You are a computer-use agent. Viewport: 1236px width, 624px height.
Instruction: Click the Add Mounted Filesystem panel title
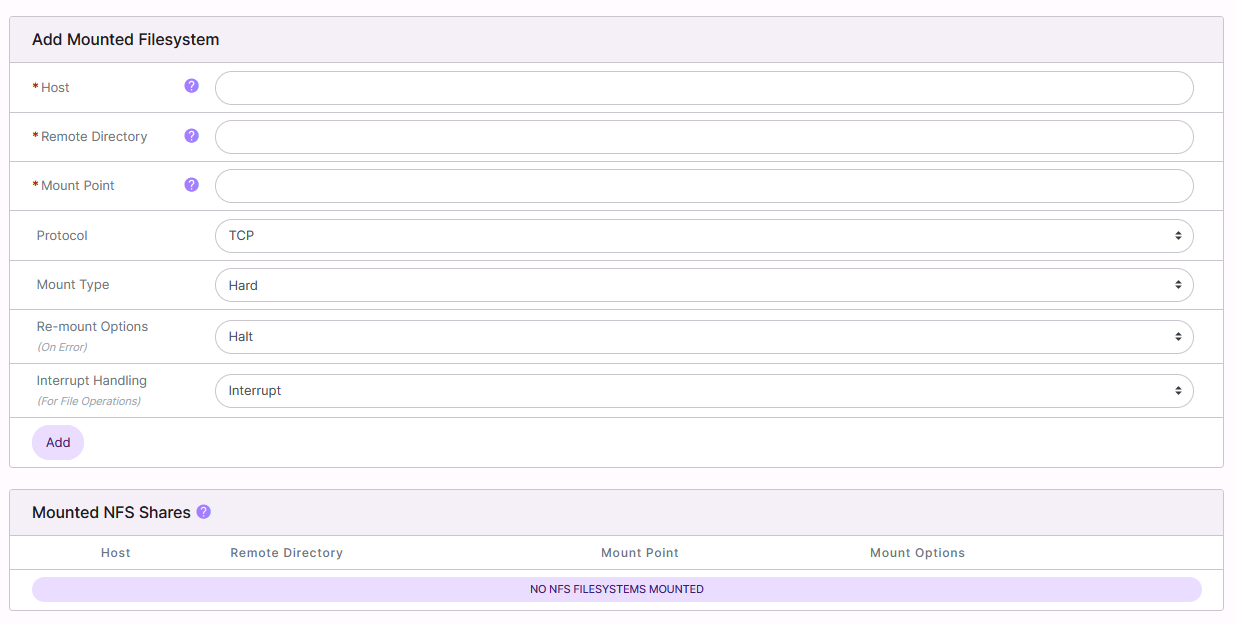coord(126,40)
